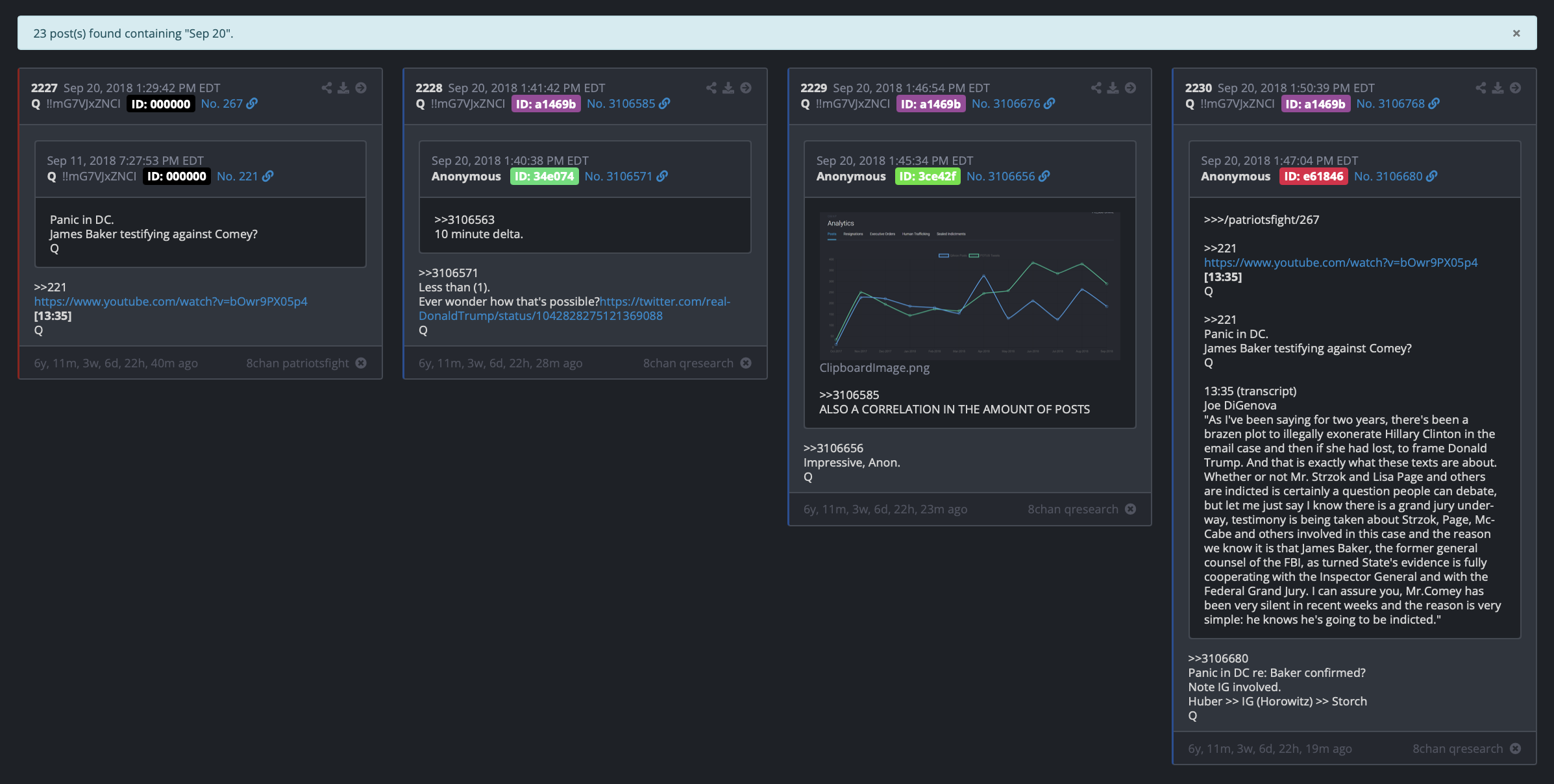Click post number 2229 heading
1554x784 pixels.
click(814, 88)
